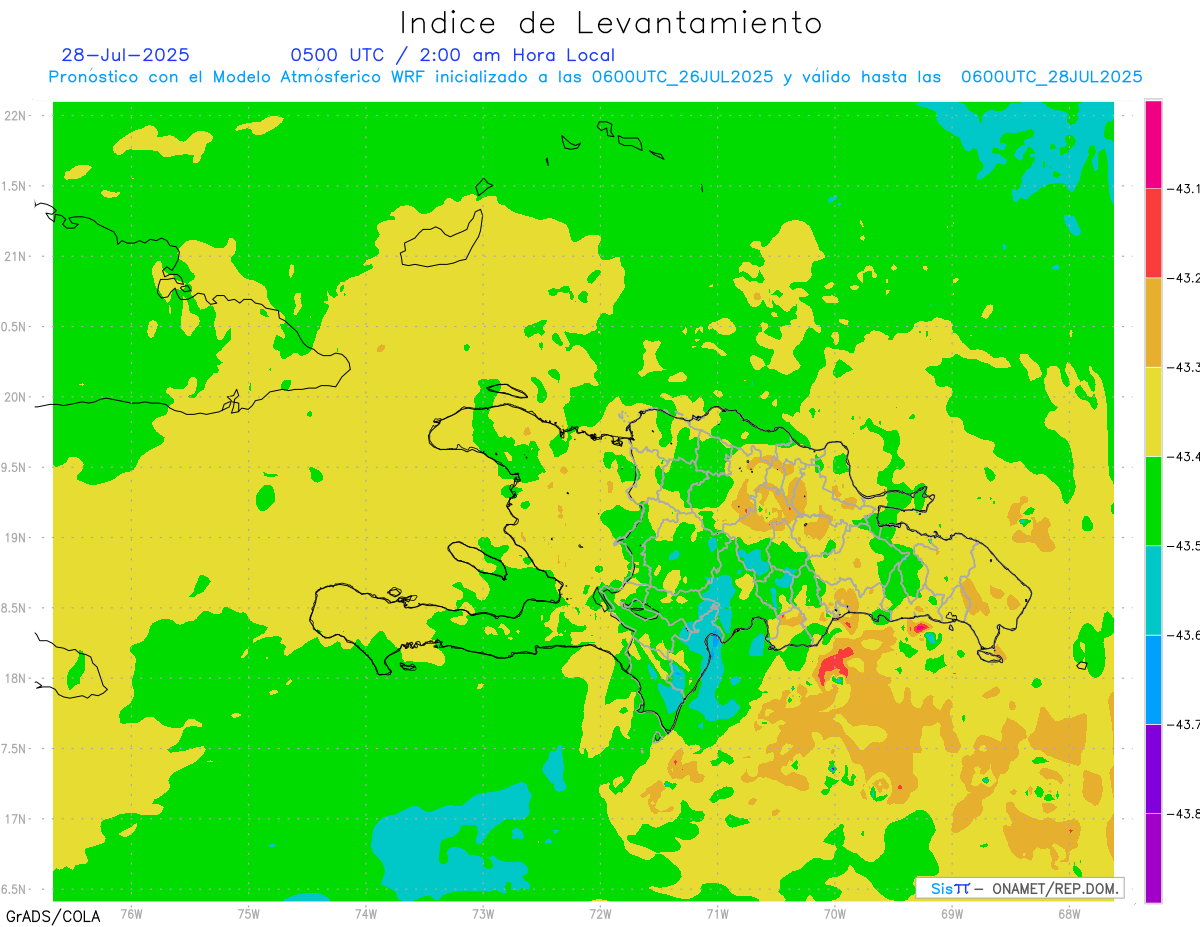Click legend value '-43.7'
This screenshot has width=1200, height=927.
pos(1185,724)
